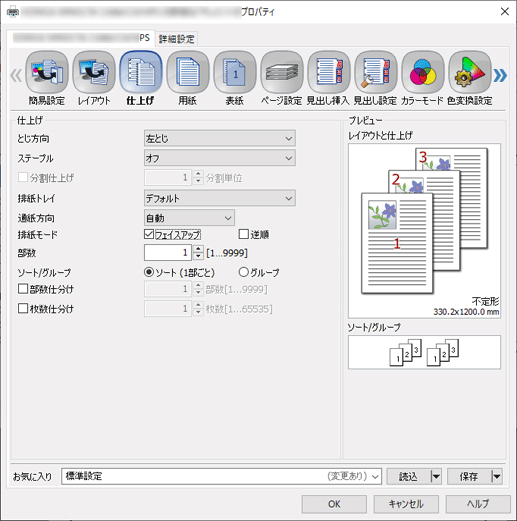Open the 排紙トレイ dropdown
This screenshot has height=521, width=517.
(x=220, y=198)
